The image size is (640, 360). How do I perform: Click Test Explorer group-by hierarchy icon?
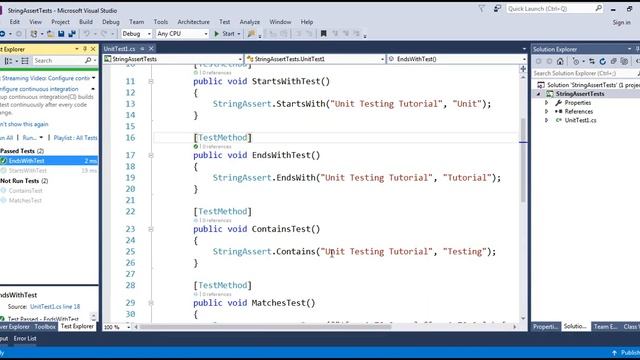pos(8,61)
